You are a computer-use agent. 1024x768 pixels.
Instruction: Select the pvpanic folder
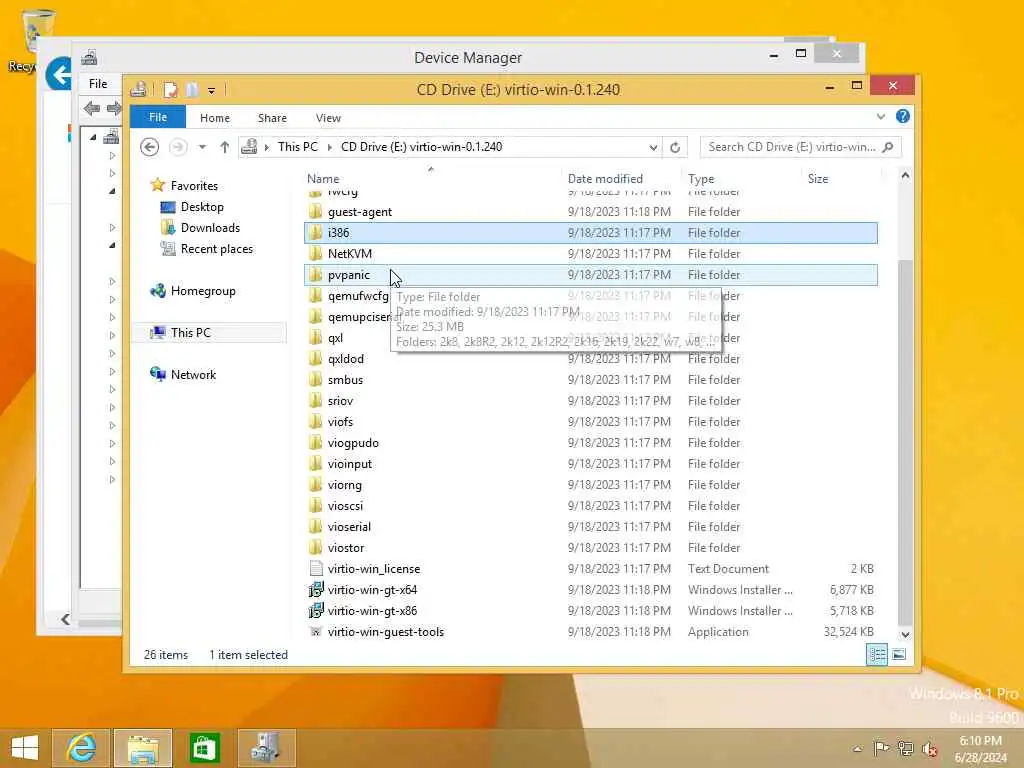590,275
